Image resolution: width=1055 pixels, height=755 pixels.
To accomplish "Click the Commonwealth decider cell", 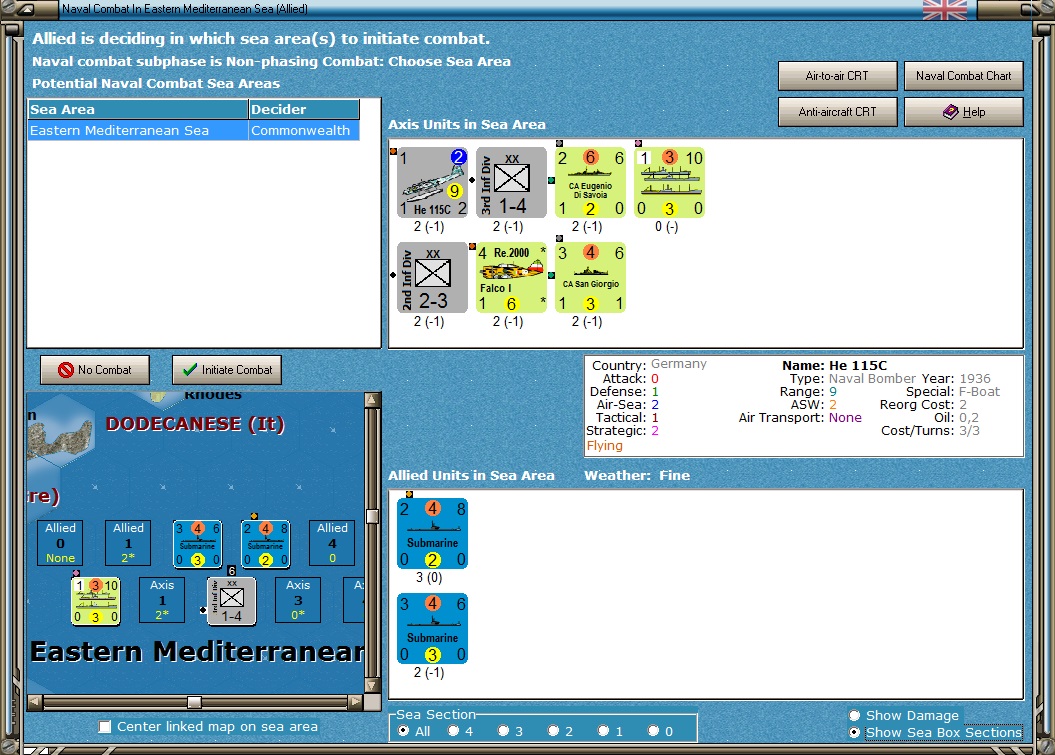I will click(303, 131).
